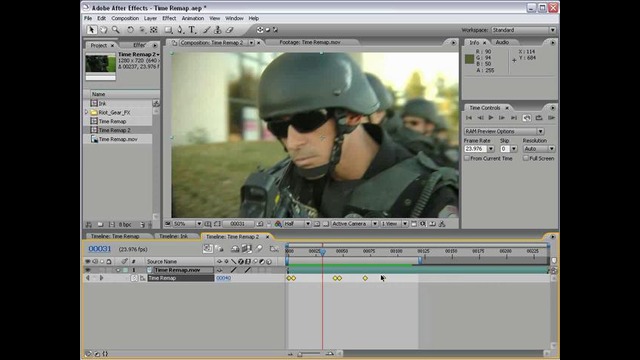Go to previous Time Remap keyframe
Image resolution: width=640 pixels, height=360 pixels.
pos(87,278)
